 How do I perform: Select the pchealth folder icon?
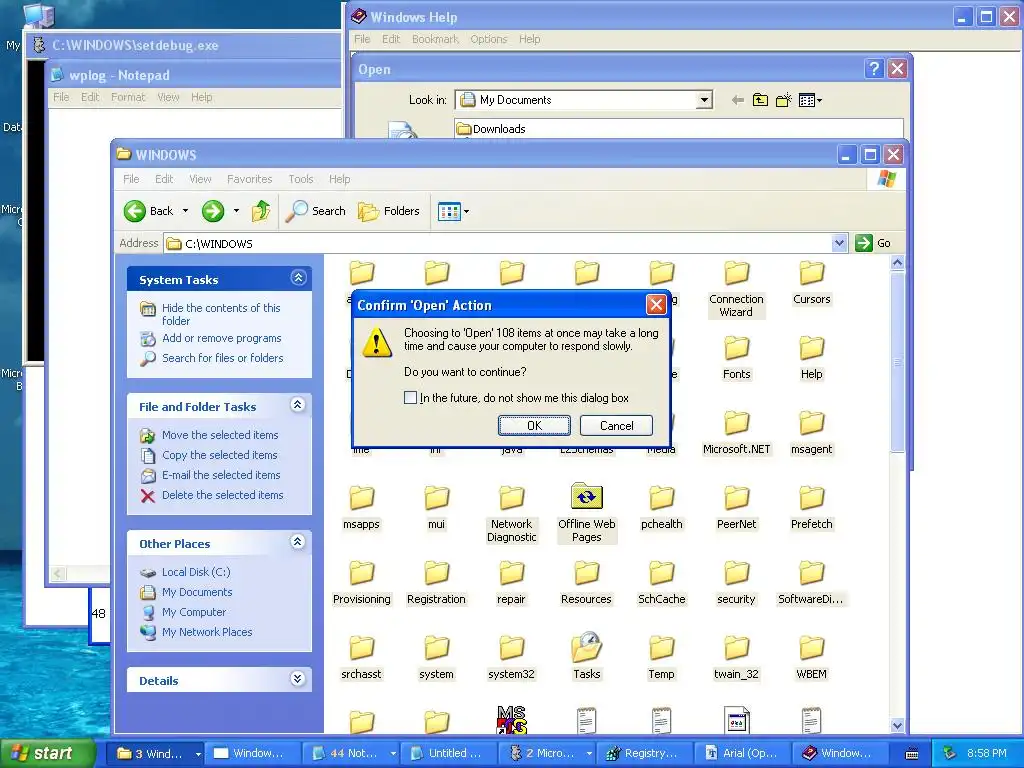[662, 498]
